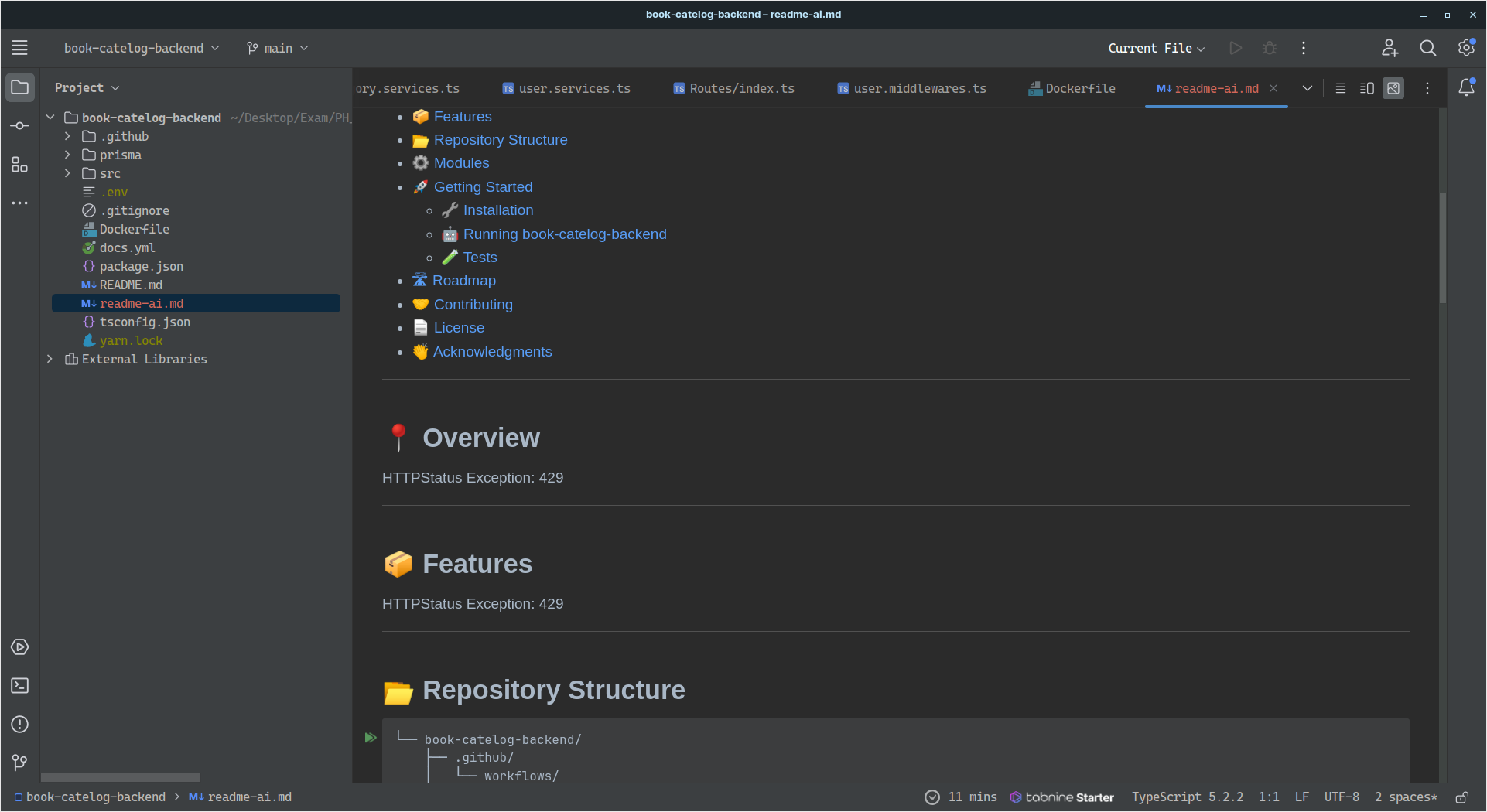Open Current File run configuration dropdown
Viewport: 1487px width, 812px height.
point(1156,48)
